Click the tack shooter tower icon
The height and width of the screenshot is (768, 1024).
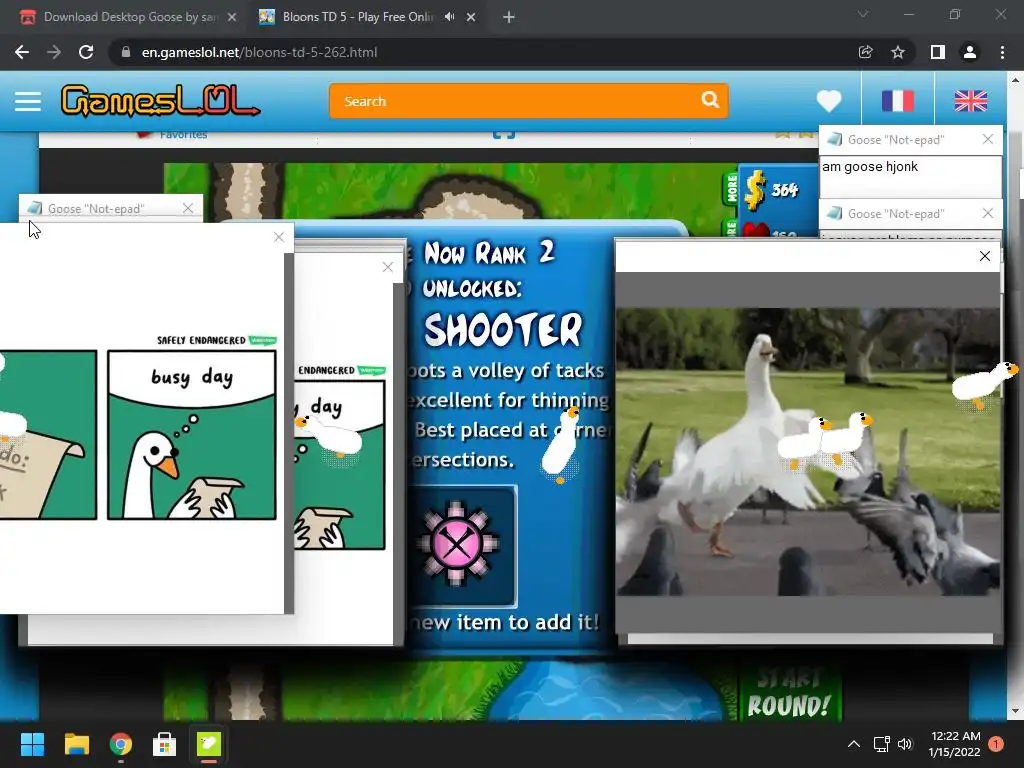[x=457, y=545]
